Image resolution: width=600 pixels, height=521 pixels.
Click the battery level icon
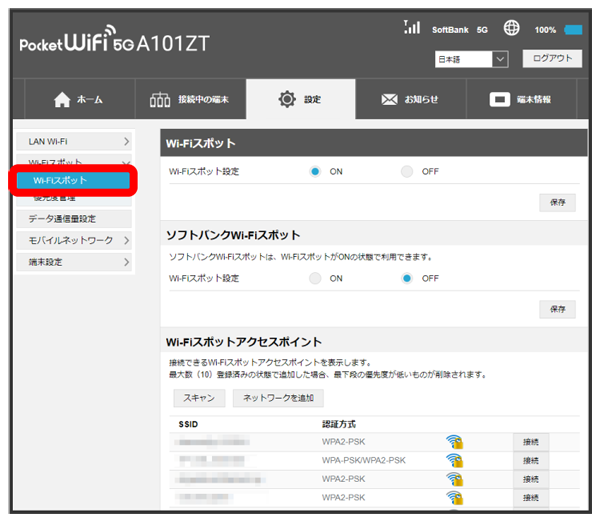click(x=573, y=30)
